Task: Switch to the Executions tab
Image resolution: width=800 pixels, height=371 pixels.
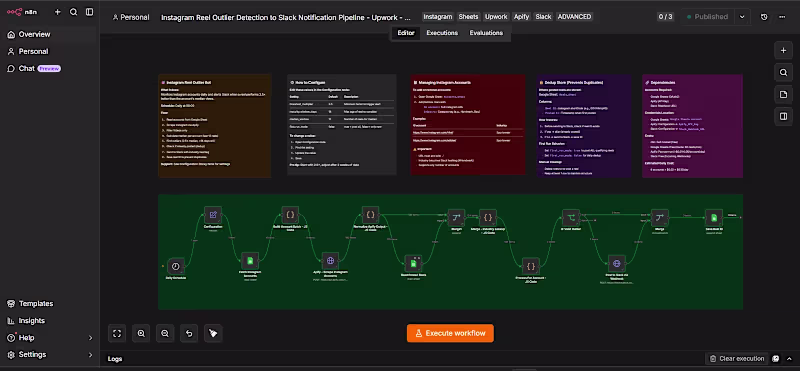Action: coord(442,33)
